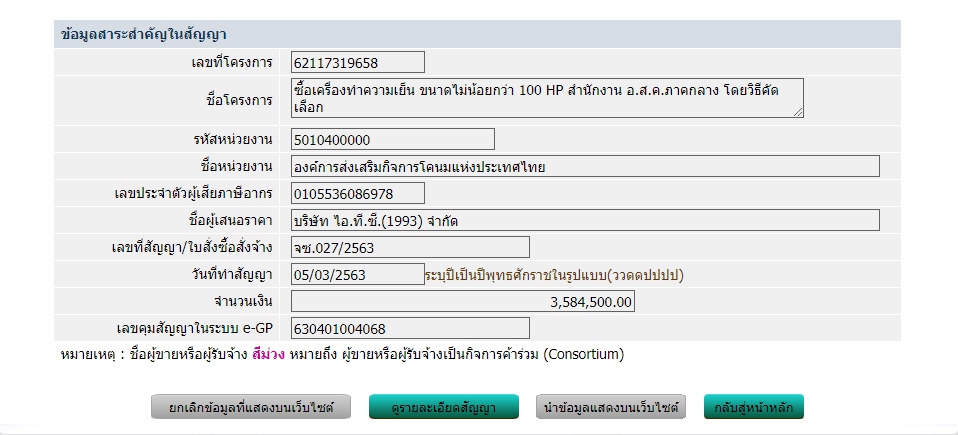The height and width of the screenshot is (435, 958).
Task: Click the contract date field 05/03/2563
Action: coord(357,274)
